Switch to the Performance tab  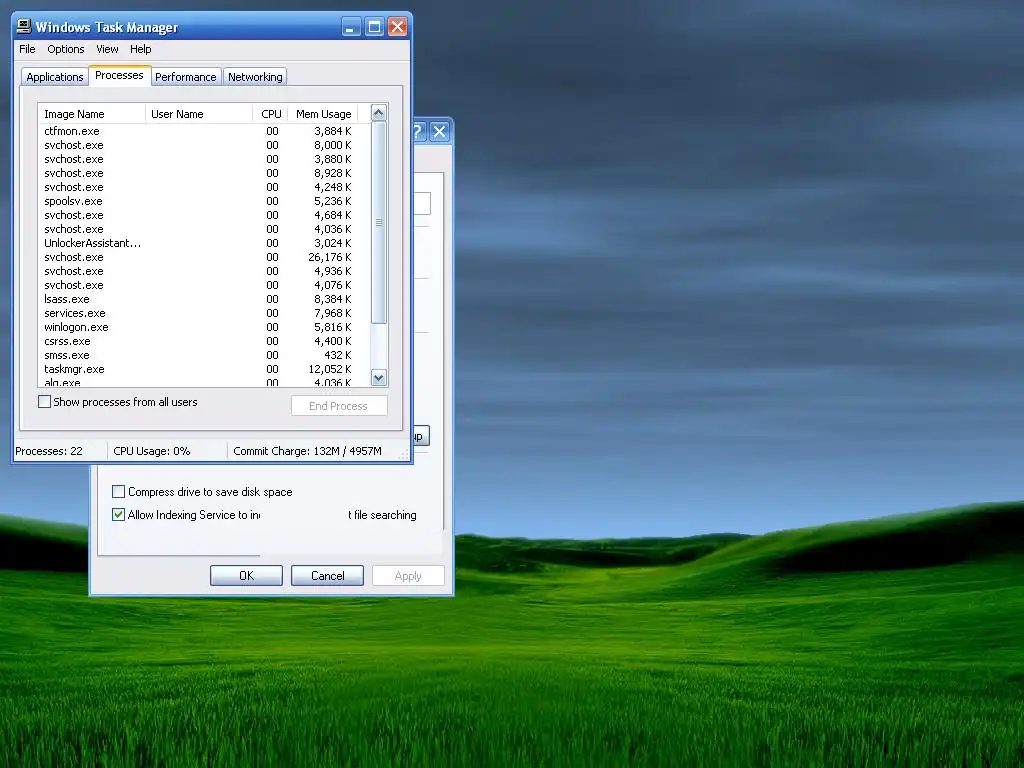coord(185,77)
